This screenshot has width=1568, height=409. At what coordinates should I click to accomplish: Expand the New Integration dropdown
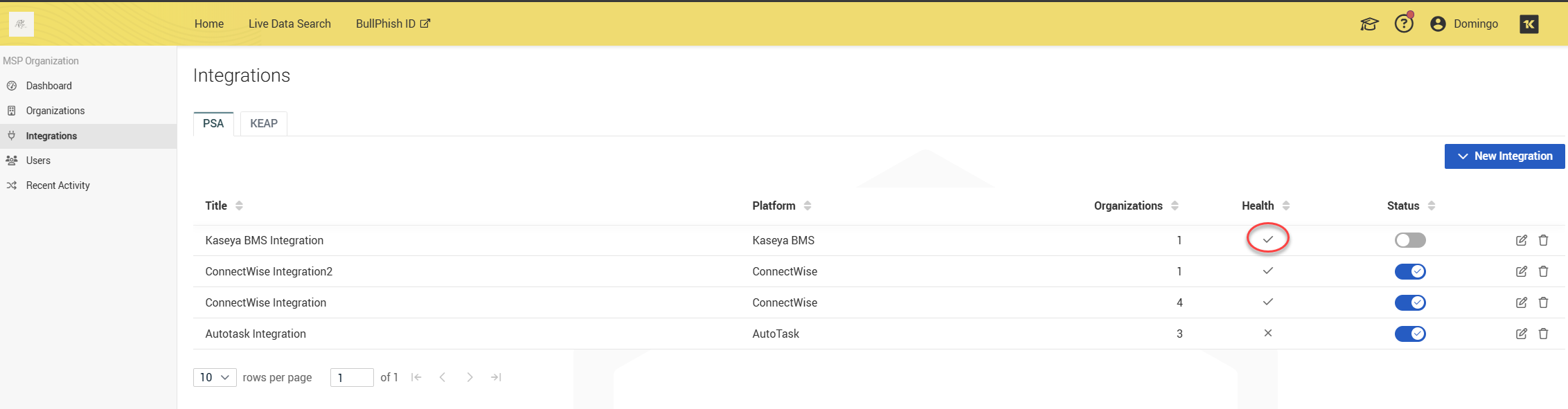tap(1504, 156)
